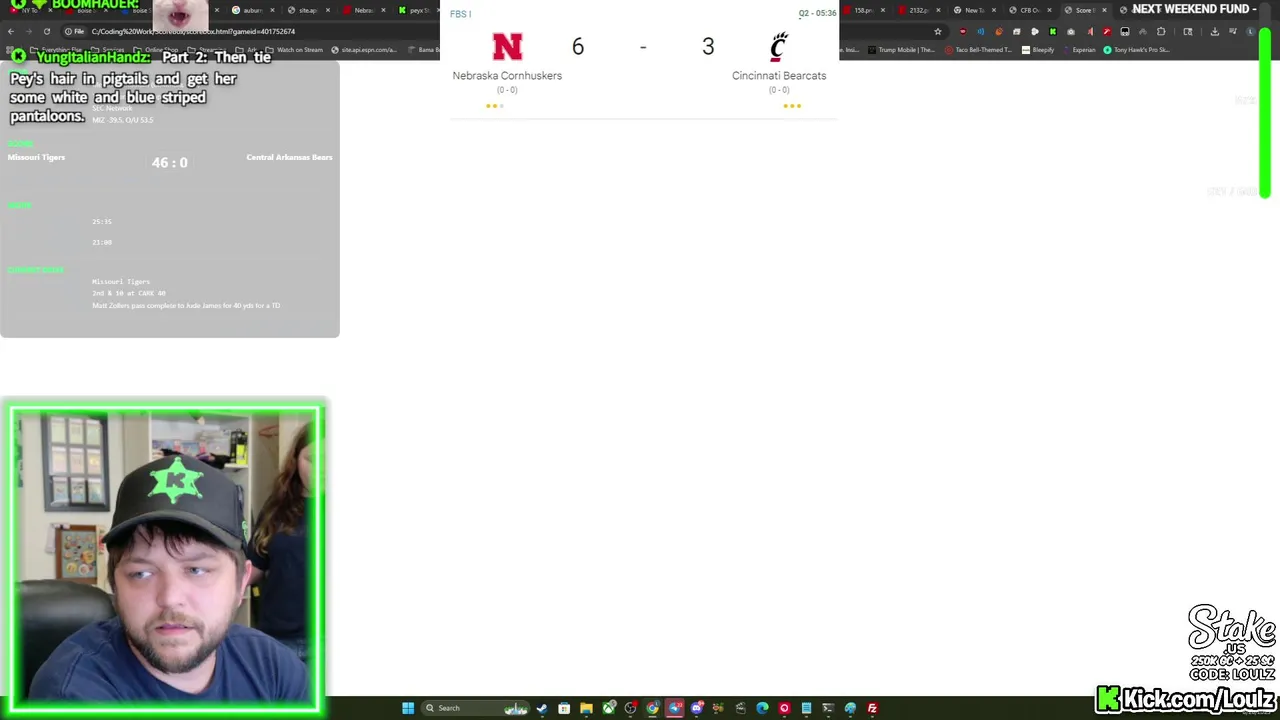The width and height of the screenshot is (1280, 720).
Task: Open Google Chrome from the taskbar
Action: point(652,708)
